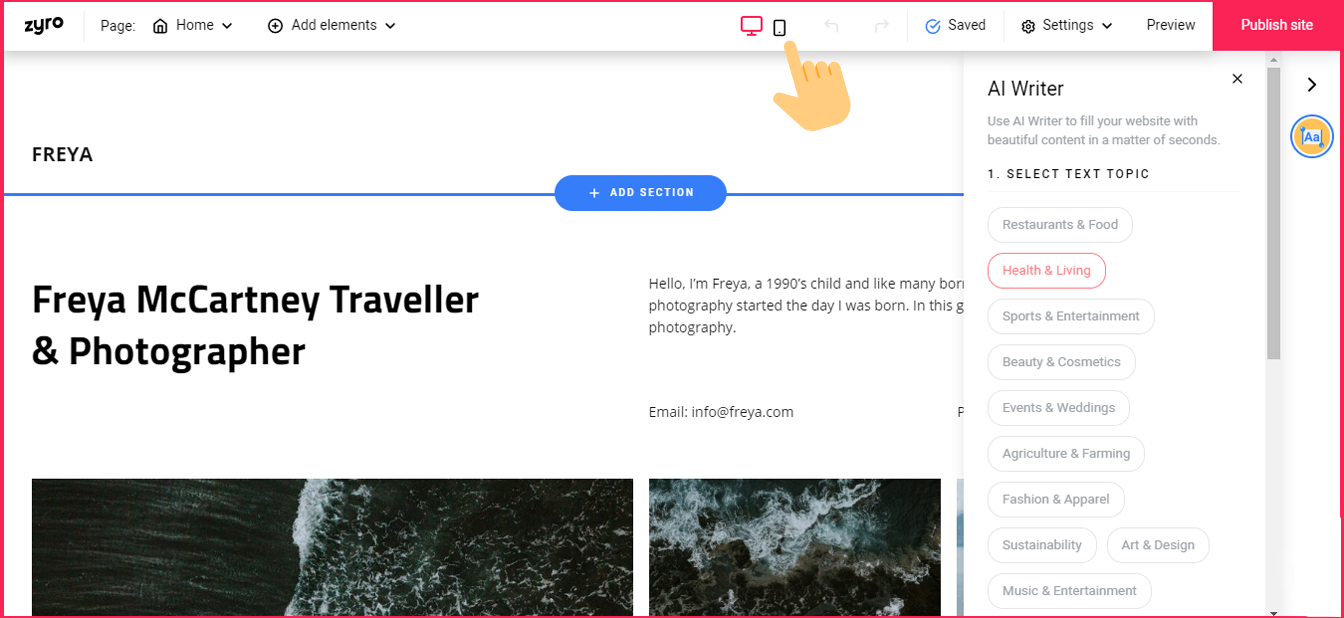The height and width of the screenshot is (618, 1344).
Task: Pick the Sustainability topic chip
Action: pyautogui.click(x=1042, y=545)
